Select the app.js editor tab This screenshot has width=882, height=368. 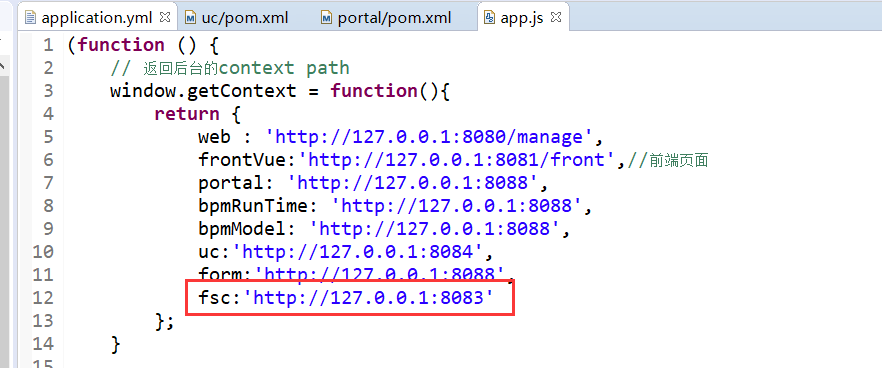(x=521, y=17)
